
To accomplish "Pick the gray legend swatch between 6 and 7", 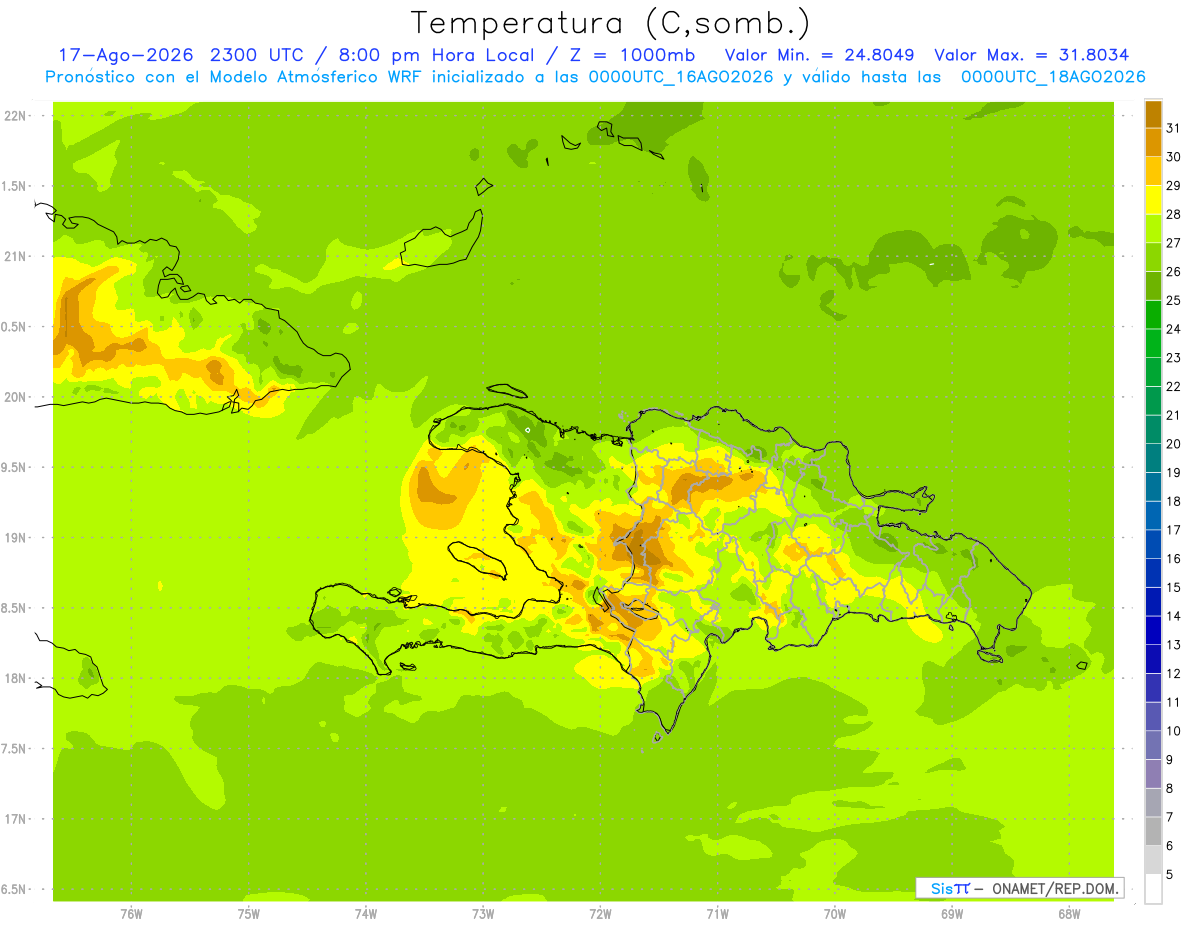I will coord(1154,831).
